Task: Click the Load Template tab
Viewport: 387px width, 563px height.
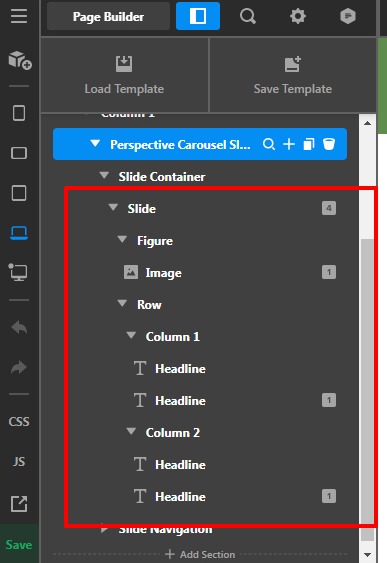Action: coord(124,75)
